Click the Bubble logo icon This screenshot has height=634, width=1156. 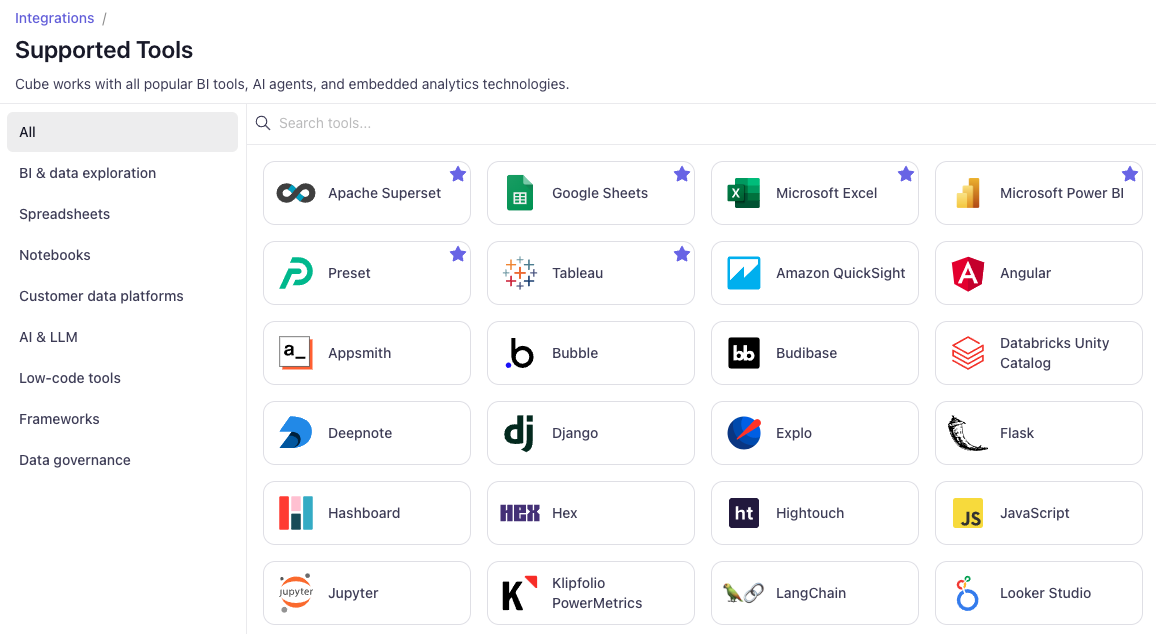pyautogui.click(x=520, y=353)
